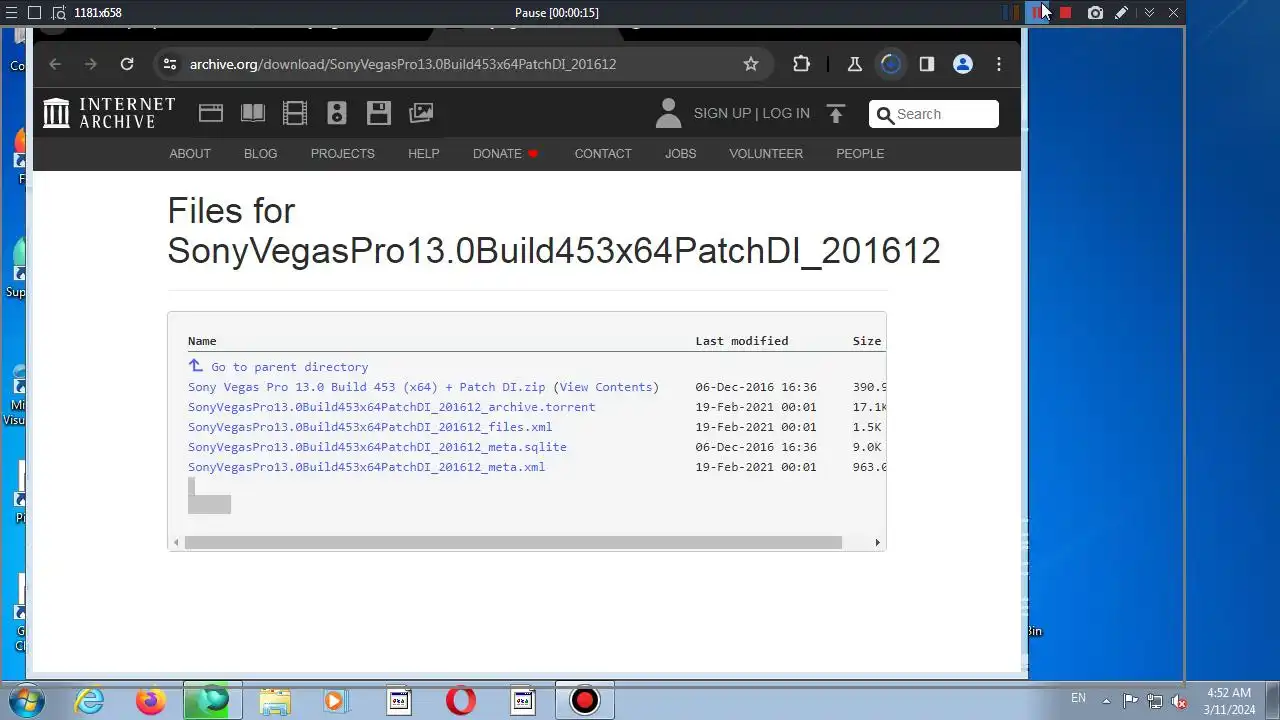Open the ABOUT menu item
Viewport: 1280px width, 720px height.
pos(190,154)
